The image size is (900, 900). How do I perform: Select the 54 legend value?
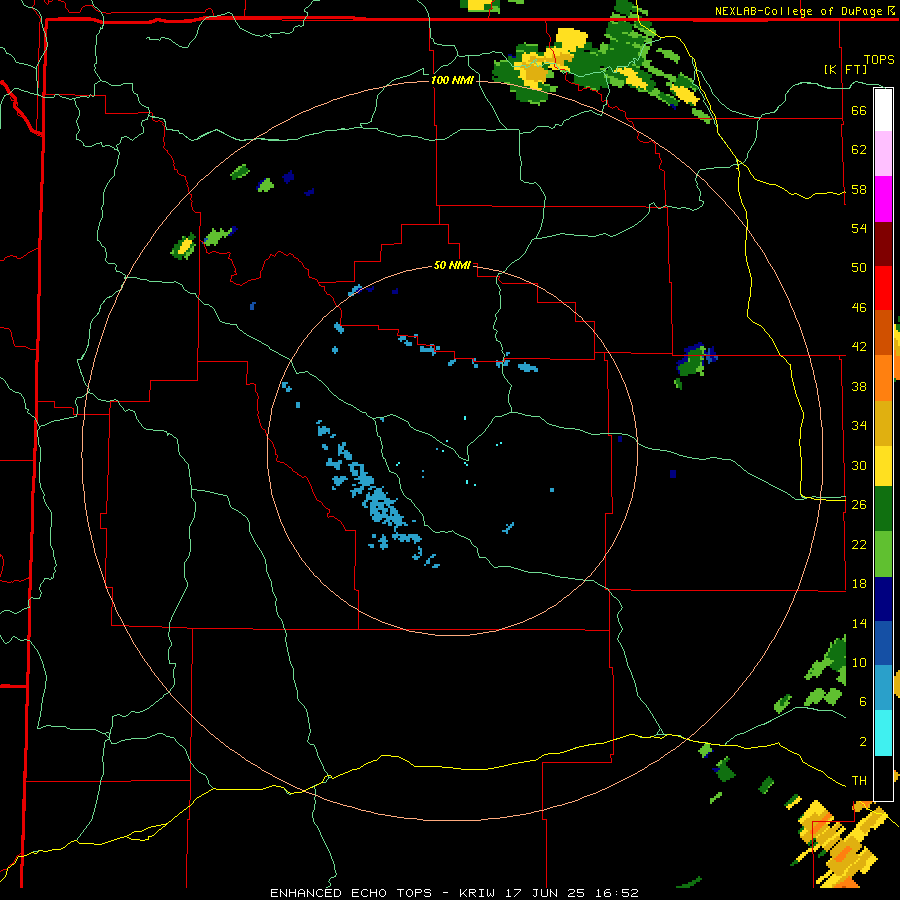[x=859, y=228]
